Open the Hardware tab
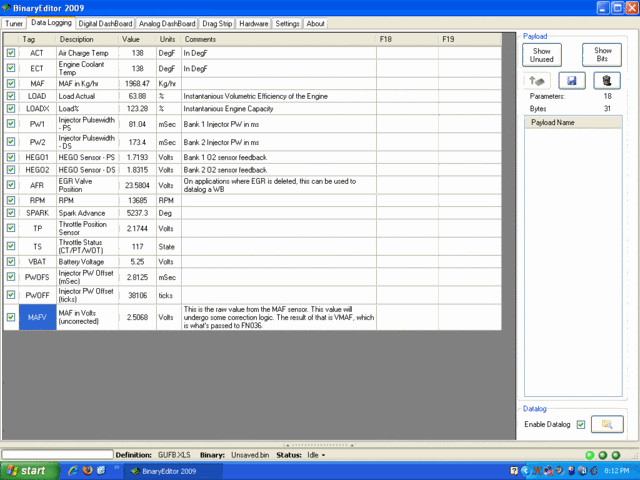Viewport: 640px width, 480px height. click(x=253, y=24)
